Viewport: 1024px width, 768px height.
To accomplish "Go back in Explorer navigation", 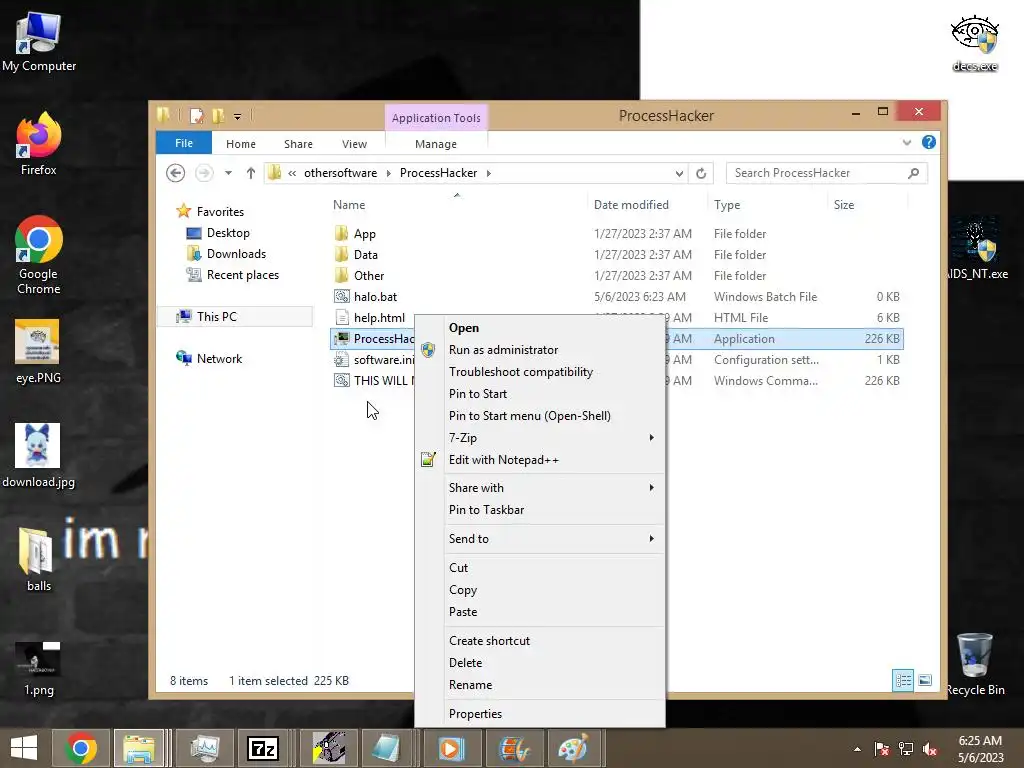I will coord(175,173).
